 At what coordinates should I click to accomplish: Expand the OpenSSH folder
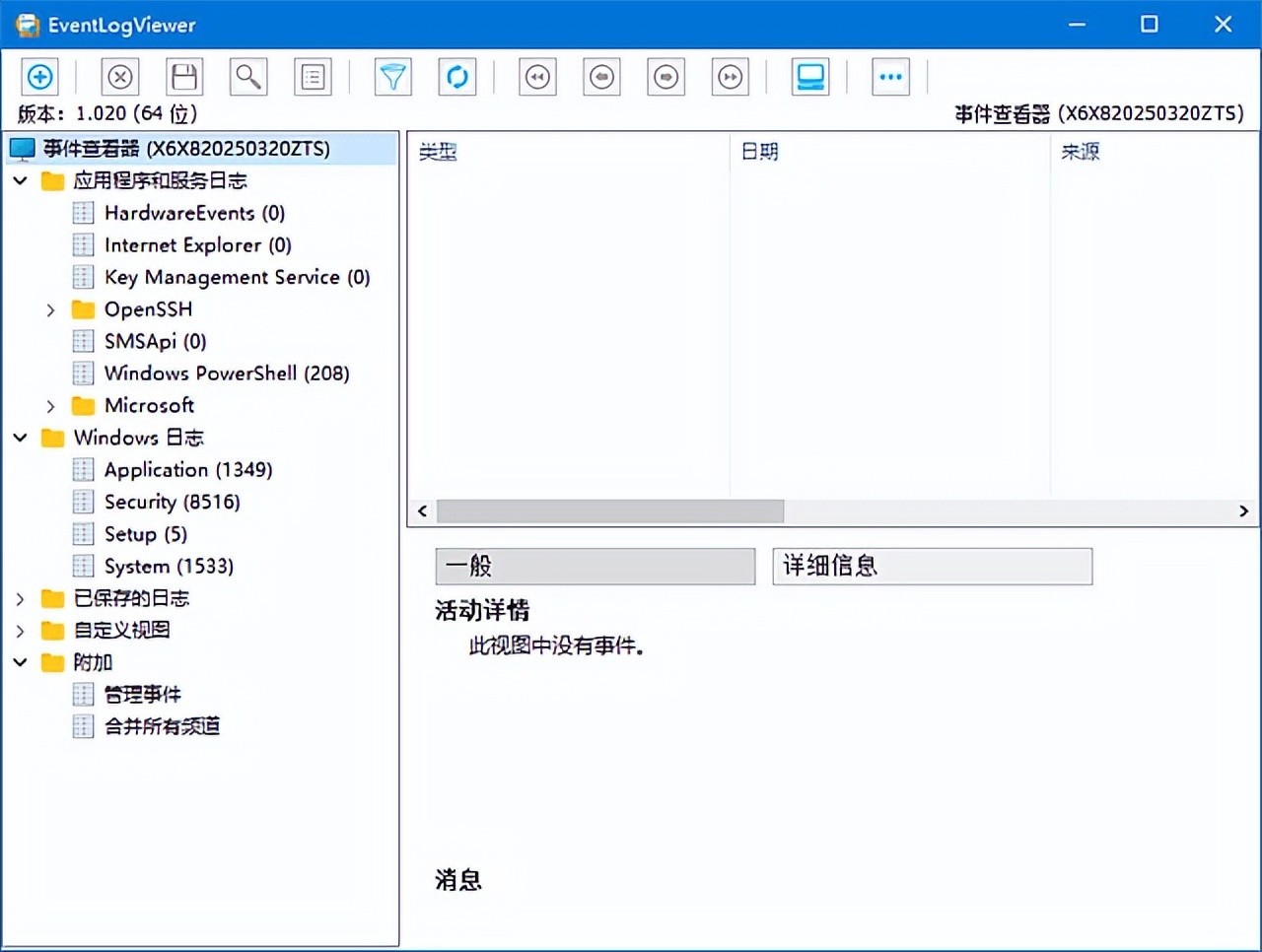click(x=51, y=309)
